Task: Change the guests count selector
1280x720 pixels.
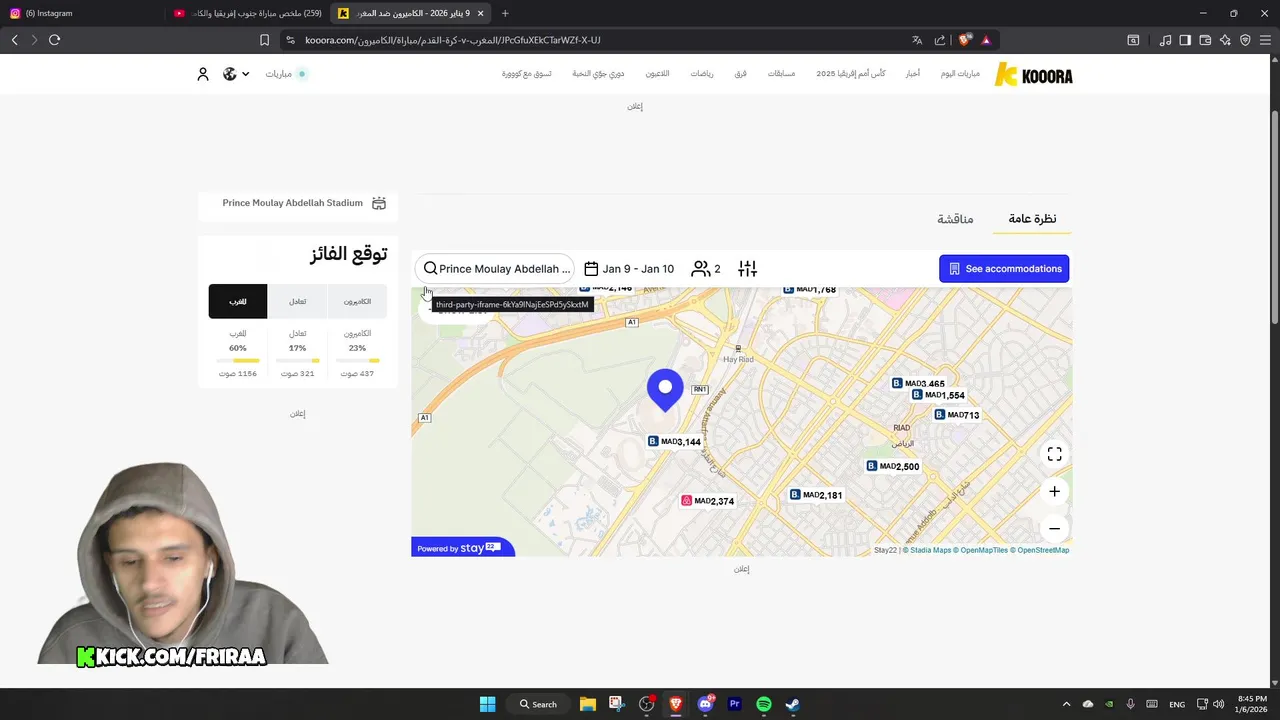Action: click(706, 269)
